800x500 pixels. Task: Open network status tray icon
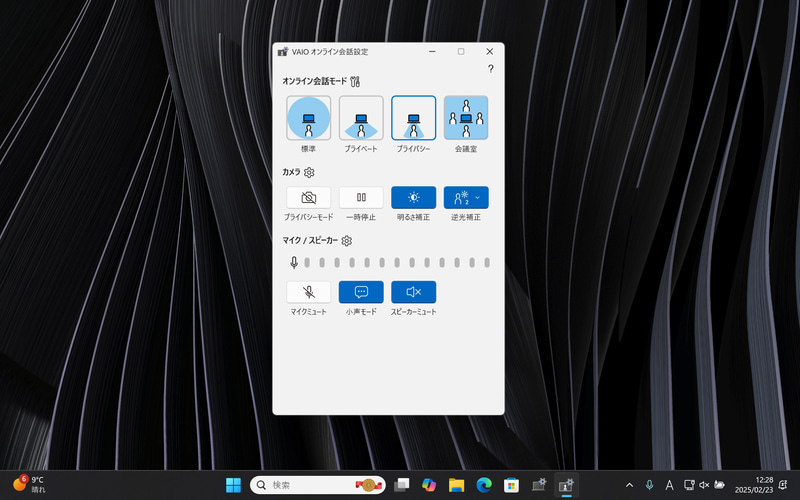tap(689, 485)
